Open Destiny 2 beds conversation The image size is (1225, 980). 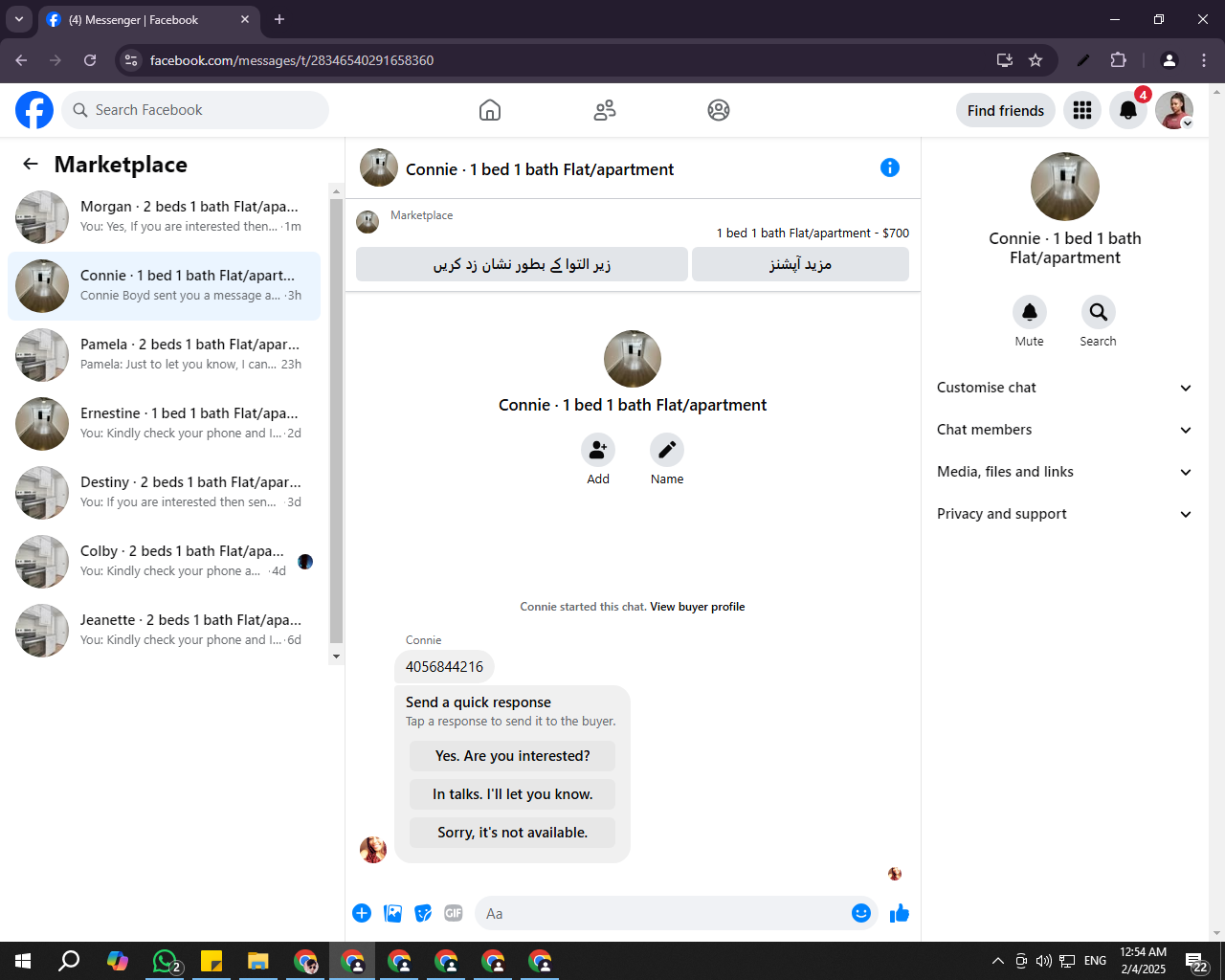tap(164, 493)
